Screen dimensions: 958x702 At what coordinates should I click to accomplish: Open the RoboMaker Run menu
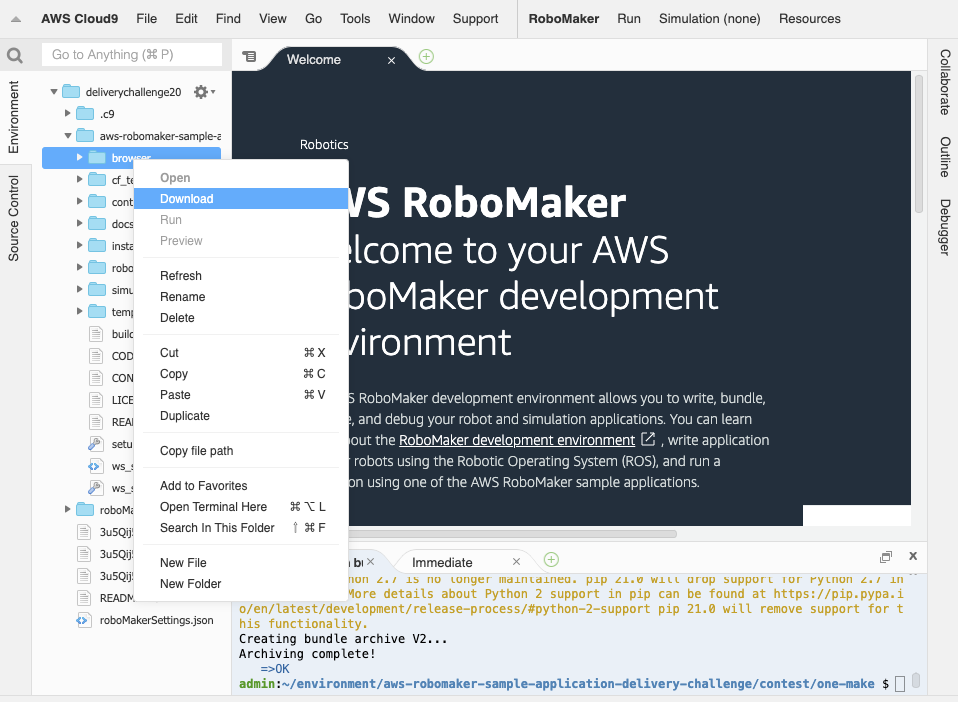(629, 19)
